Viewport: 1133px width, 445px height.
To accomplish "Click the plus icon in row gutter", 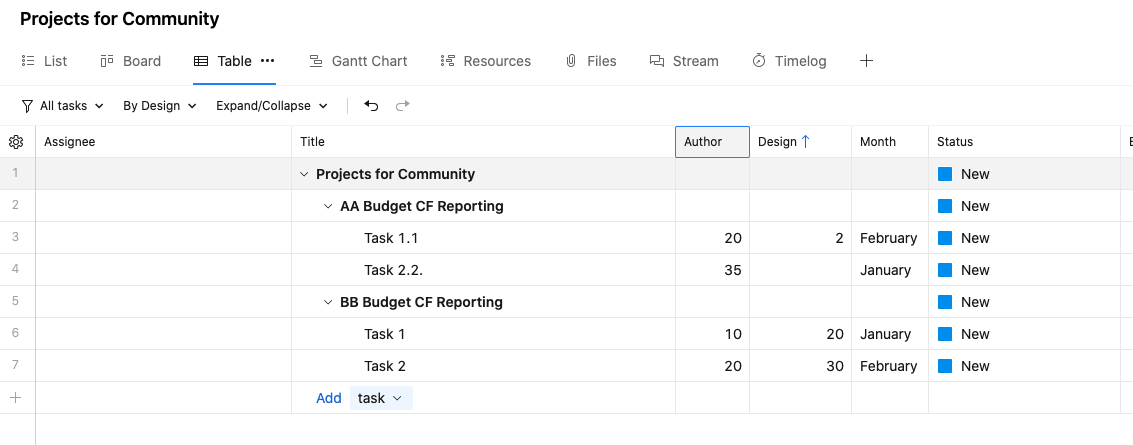I will [15, 398].
